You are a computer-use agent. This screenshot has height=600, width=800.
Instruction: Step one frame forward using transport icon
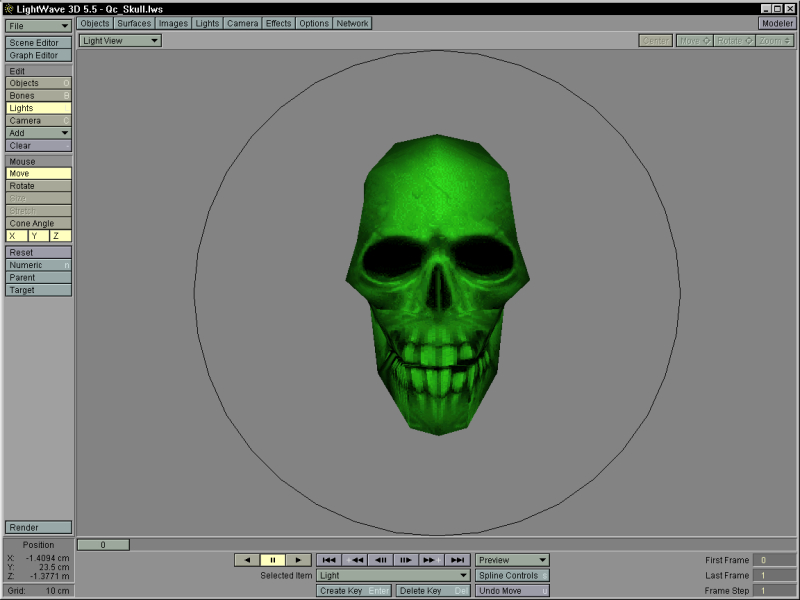coord(408,560)
